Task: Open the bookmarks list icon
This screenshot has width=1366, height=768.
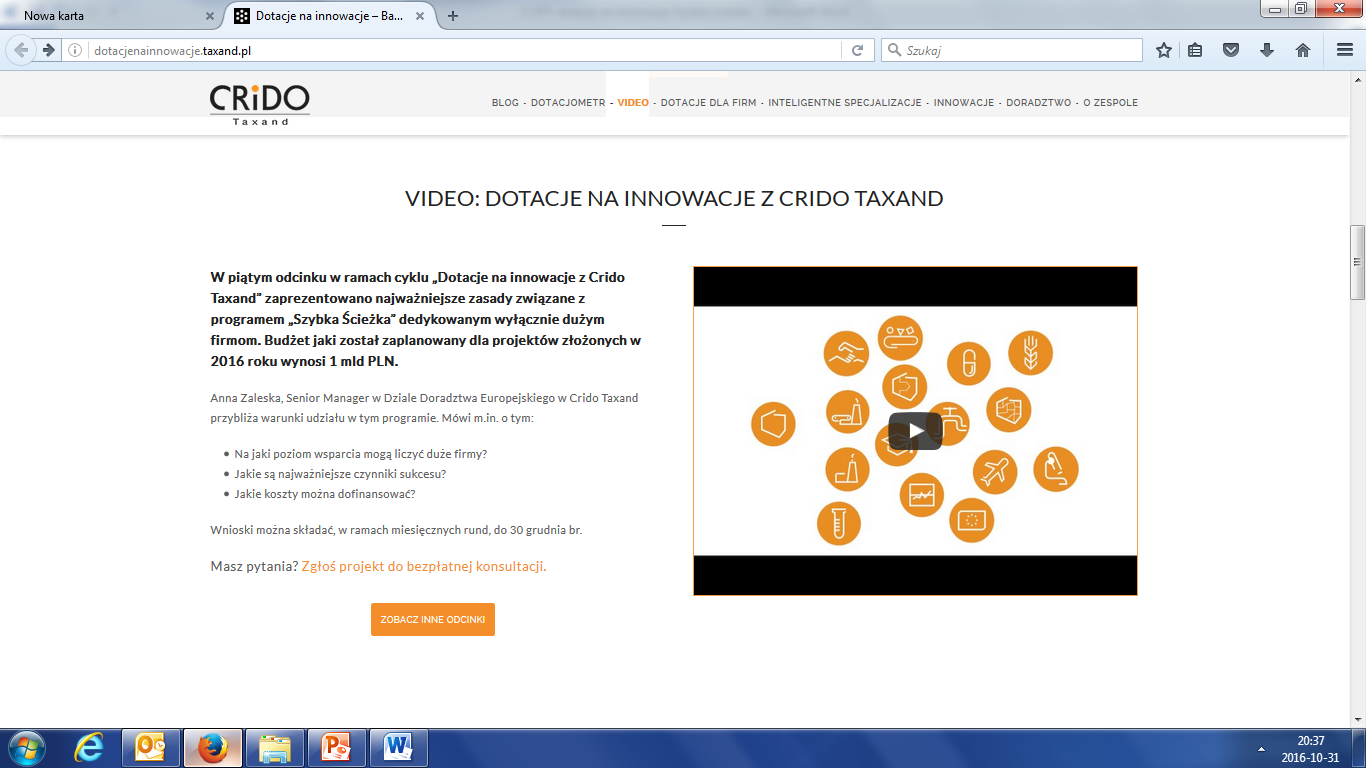Action: click(x=1195, y=50)
